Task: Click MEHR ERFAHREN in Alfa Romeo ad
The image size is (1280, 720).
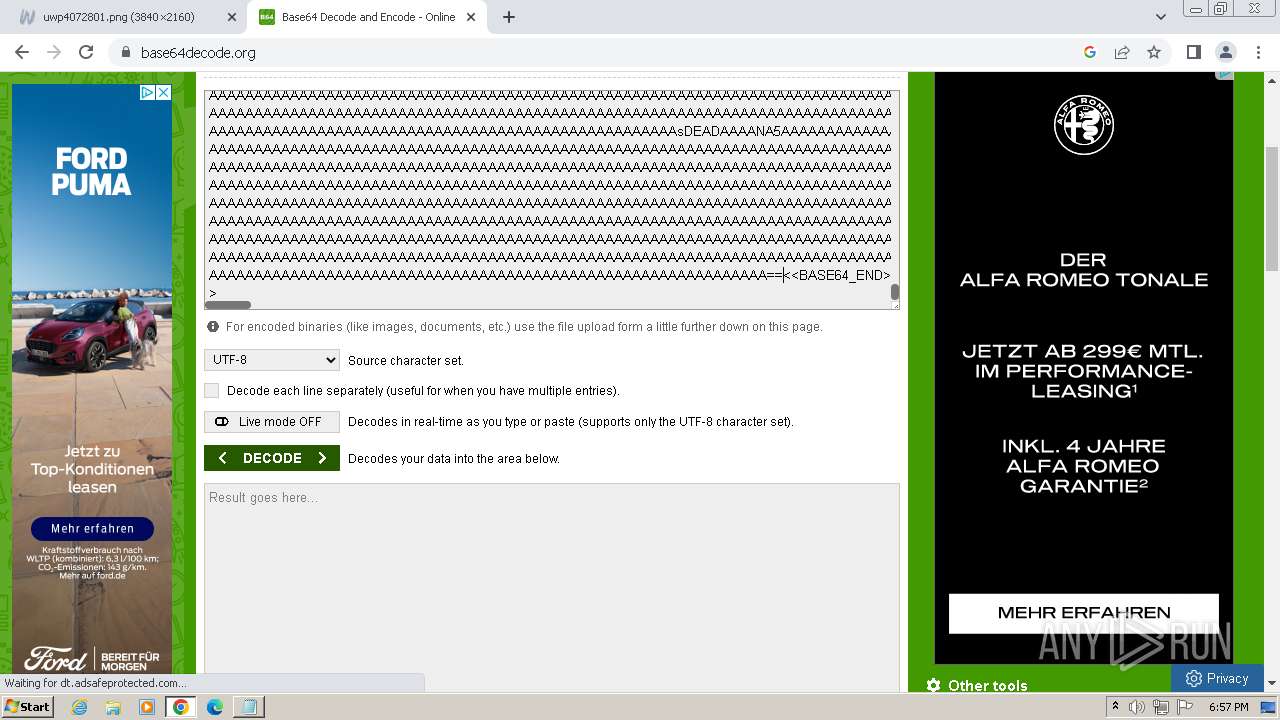Action: [1084, 613]
